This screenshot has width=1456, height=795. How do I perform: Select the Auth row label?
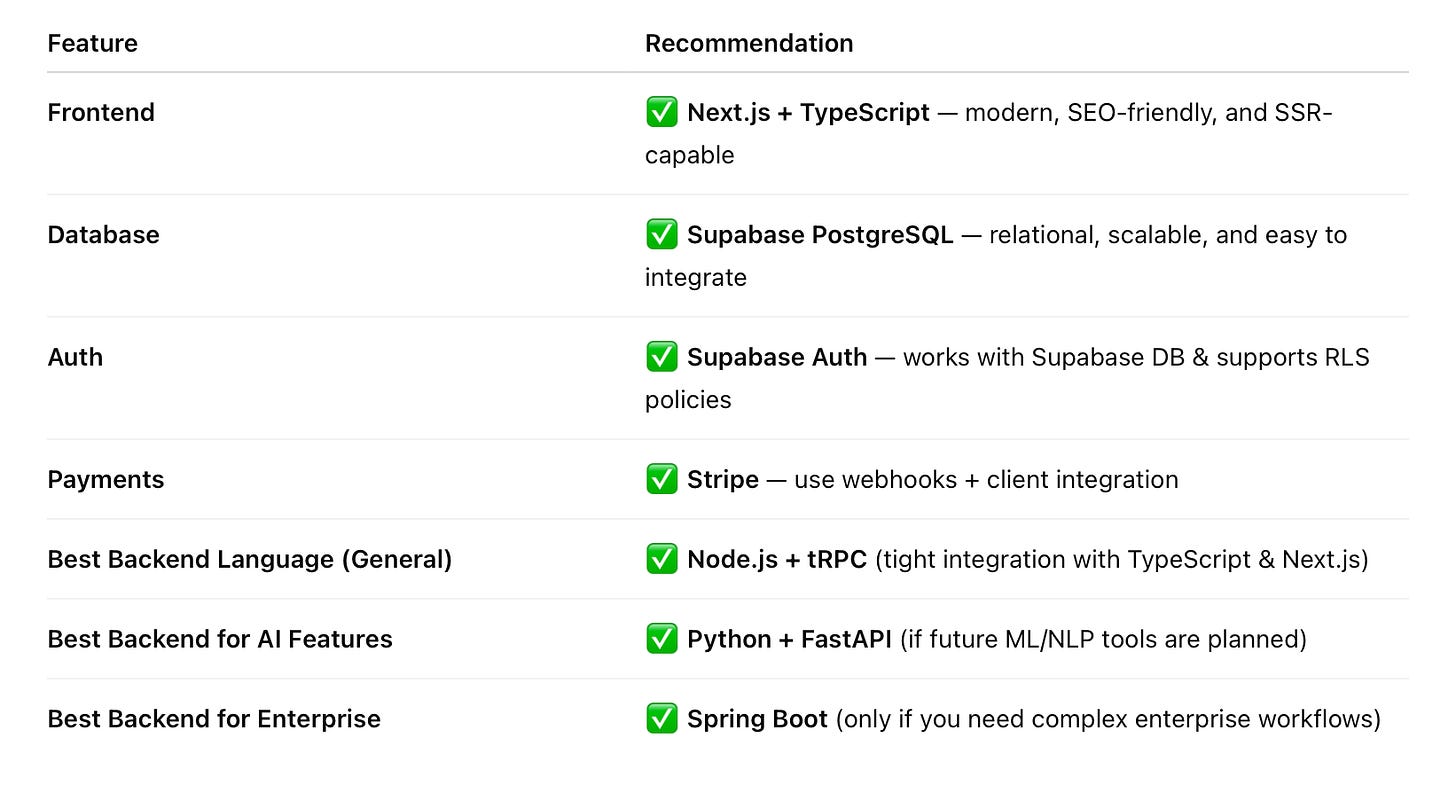point(75,357)
